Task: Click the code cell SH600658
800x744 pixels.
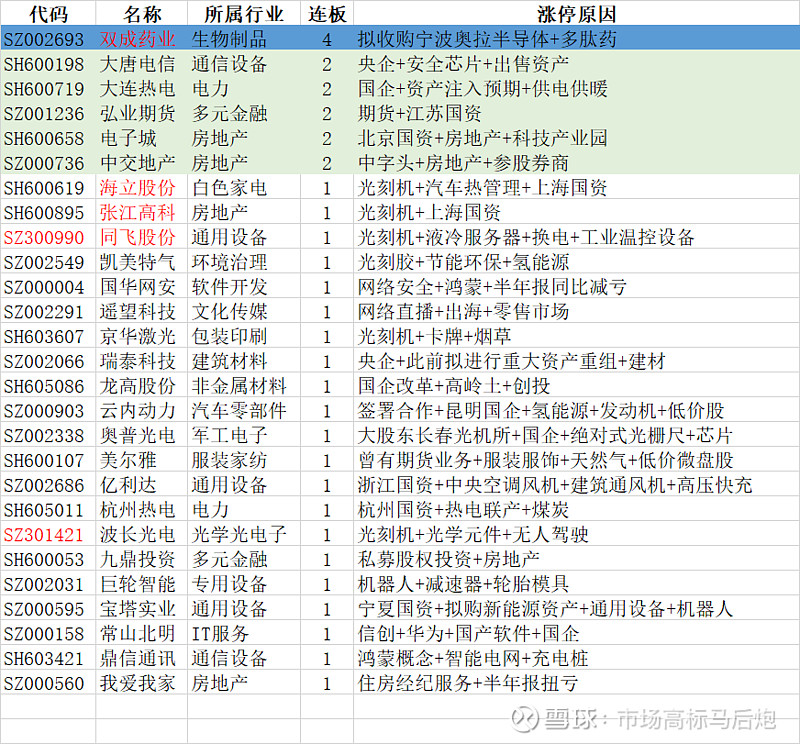Action: 44,139
